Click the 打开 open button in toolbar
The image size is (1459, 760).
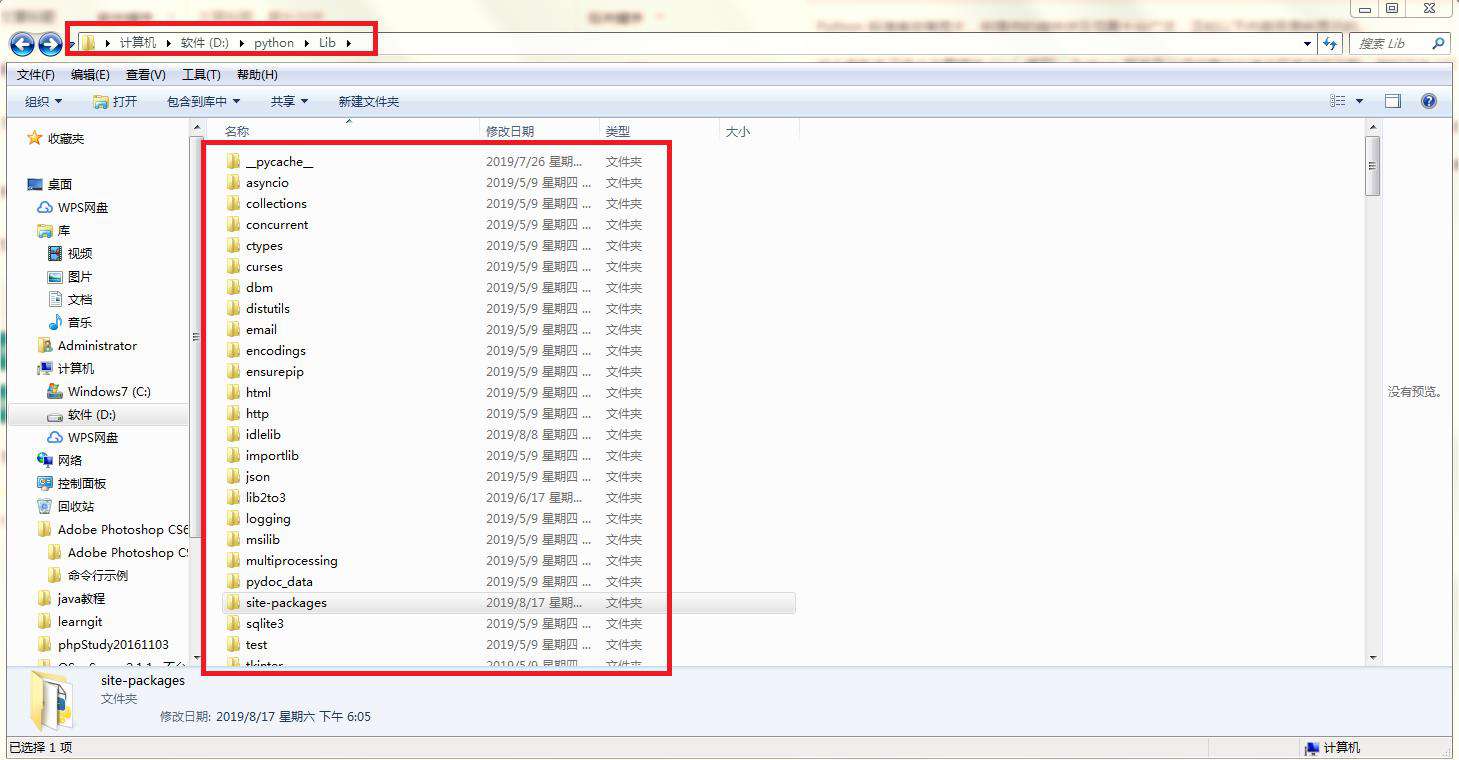coord(115,101)
